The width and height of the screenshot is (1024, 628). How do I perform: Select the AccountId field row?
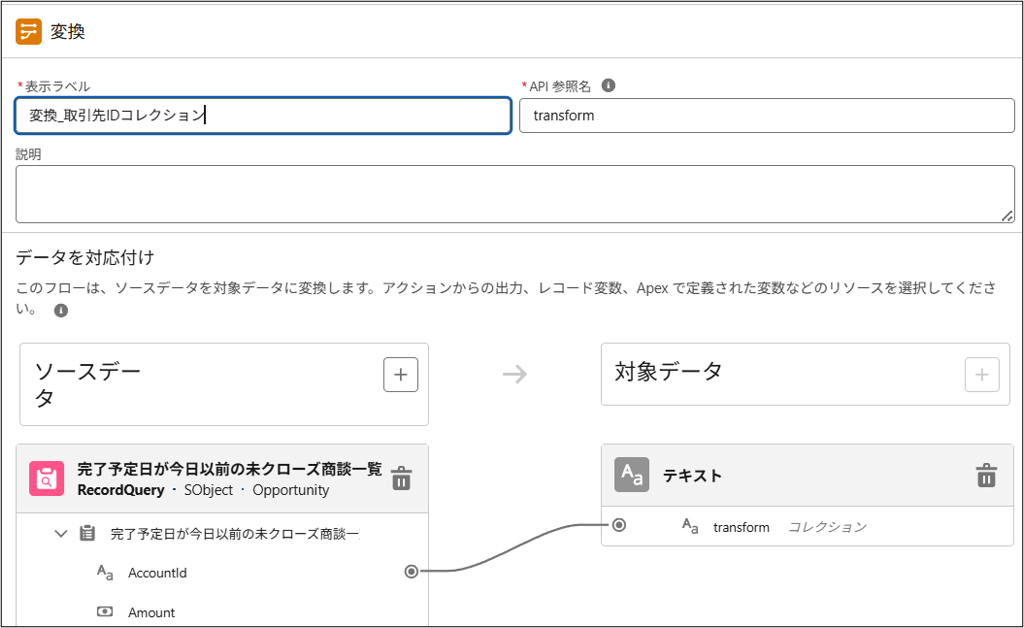pos(223,573)
